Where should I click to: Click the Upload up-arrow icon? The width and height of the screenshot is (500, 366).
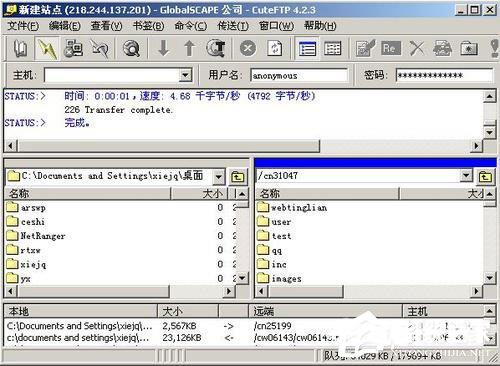(189, 49)
